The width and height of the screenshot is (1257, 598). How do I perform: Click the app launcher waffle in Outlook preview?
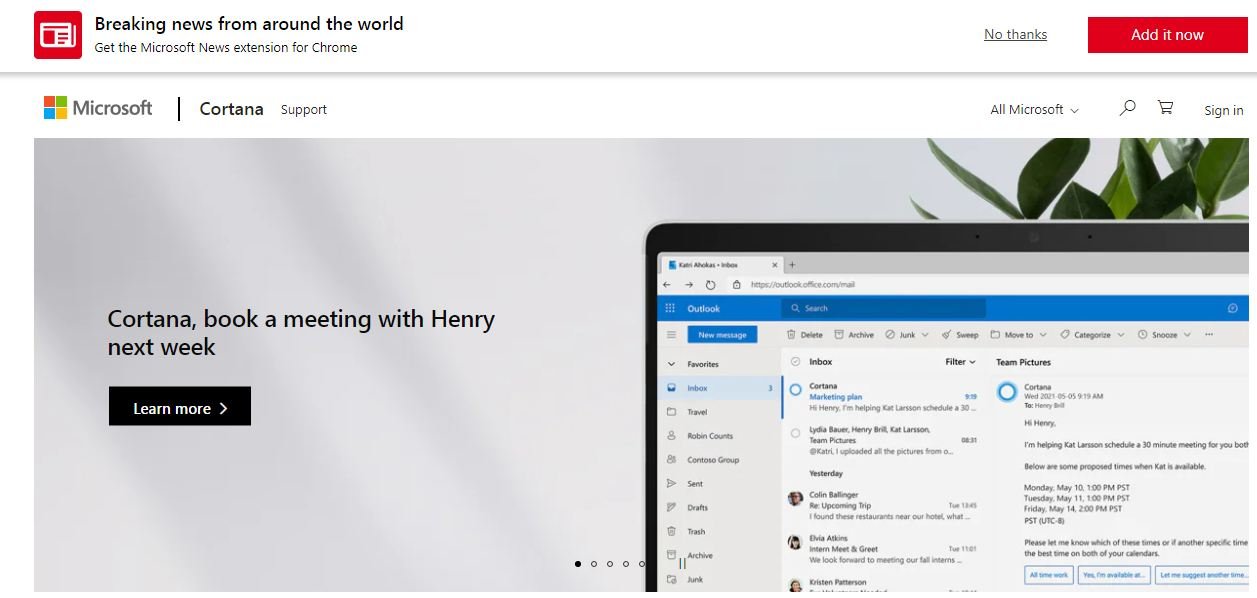tap(670, 308)
